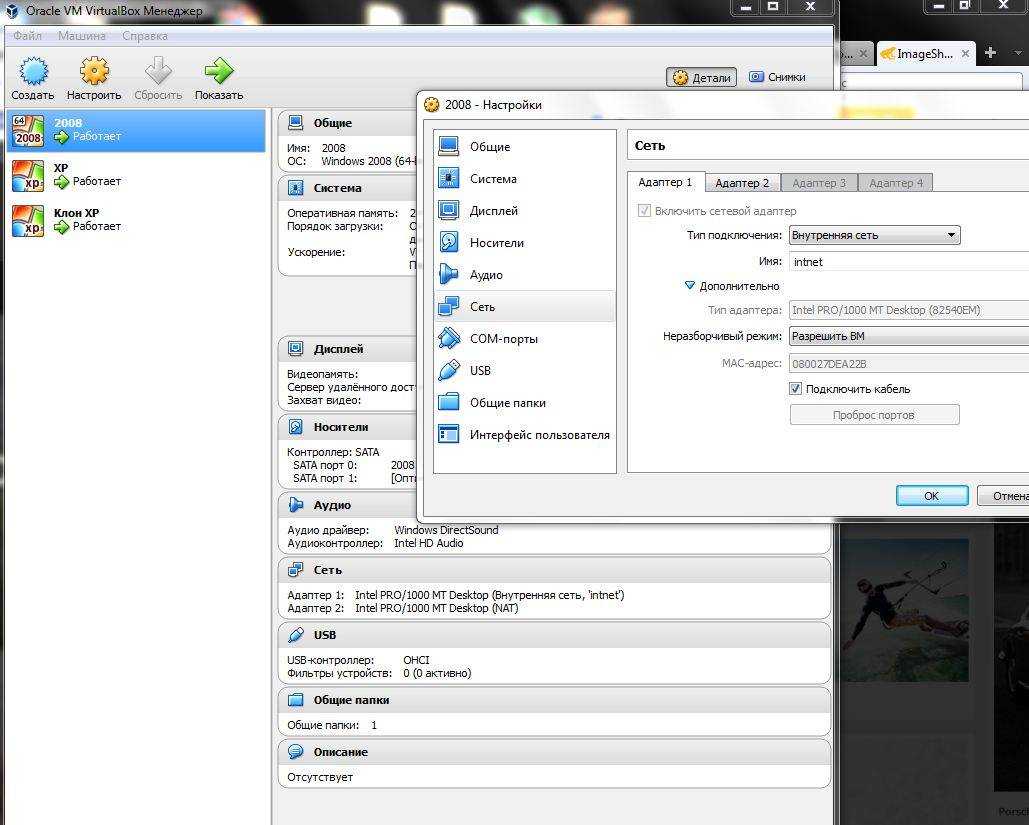Viewport: 1029px width, 825px height.
Task: Open Аудио speaker icon in settings
Action: 449,274
